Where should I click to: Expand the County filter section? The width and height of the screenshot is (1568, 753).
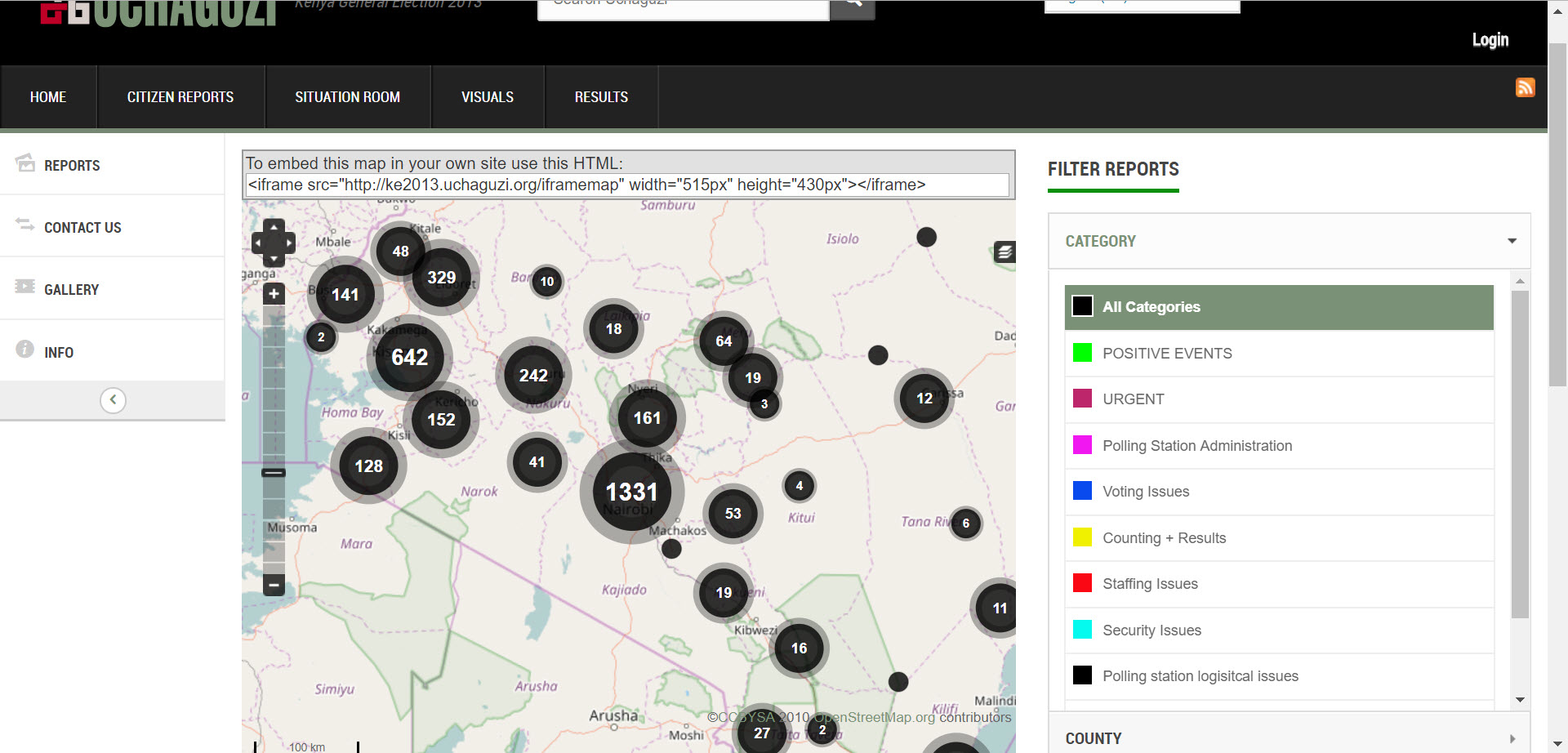click(1512, 738)
